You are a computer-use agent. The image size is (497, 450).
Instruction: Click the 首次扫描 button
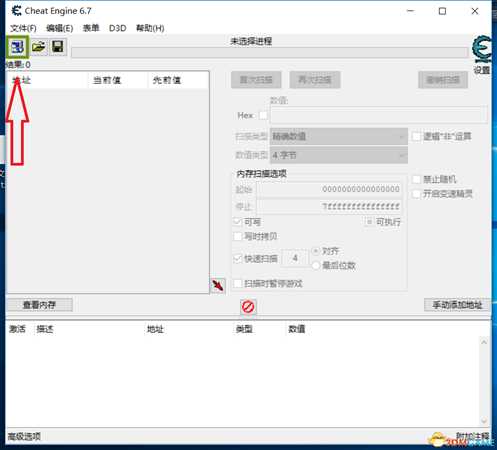tap(256, 80)
